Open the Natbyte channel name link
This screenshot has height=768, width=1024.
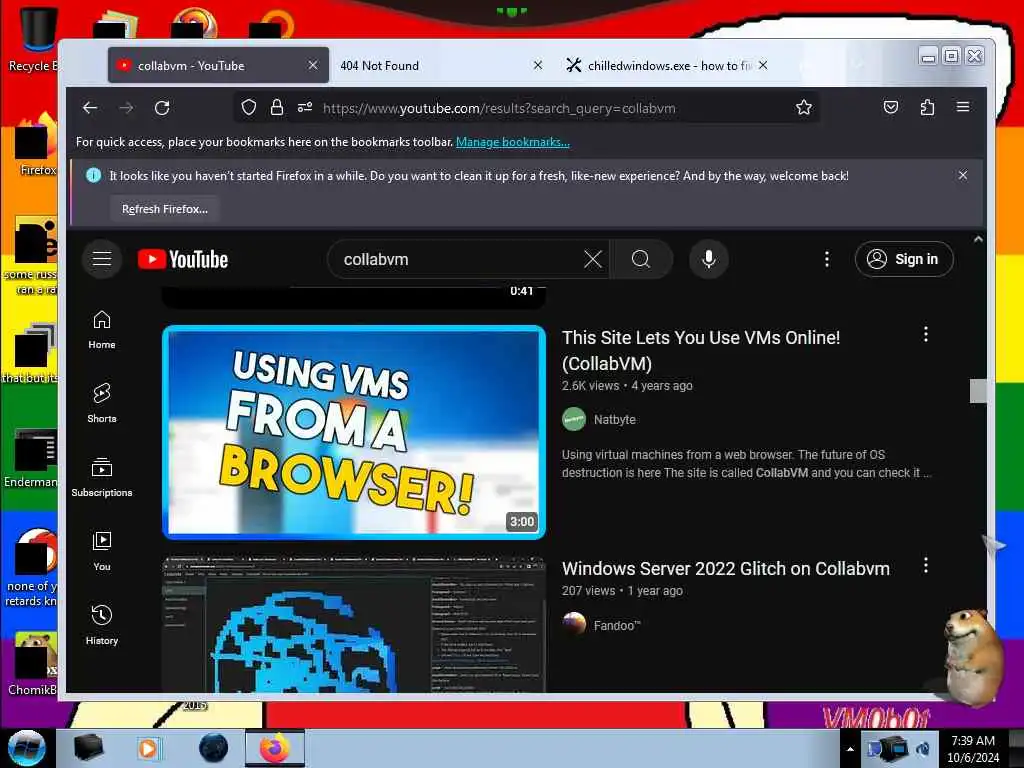point(615,419)
